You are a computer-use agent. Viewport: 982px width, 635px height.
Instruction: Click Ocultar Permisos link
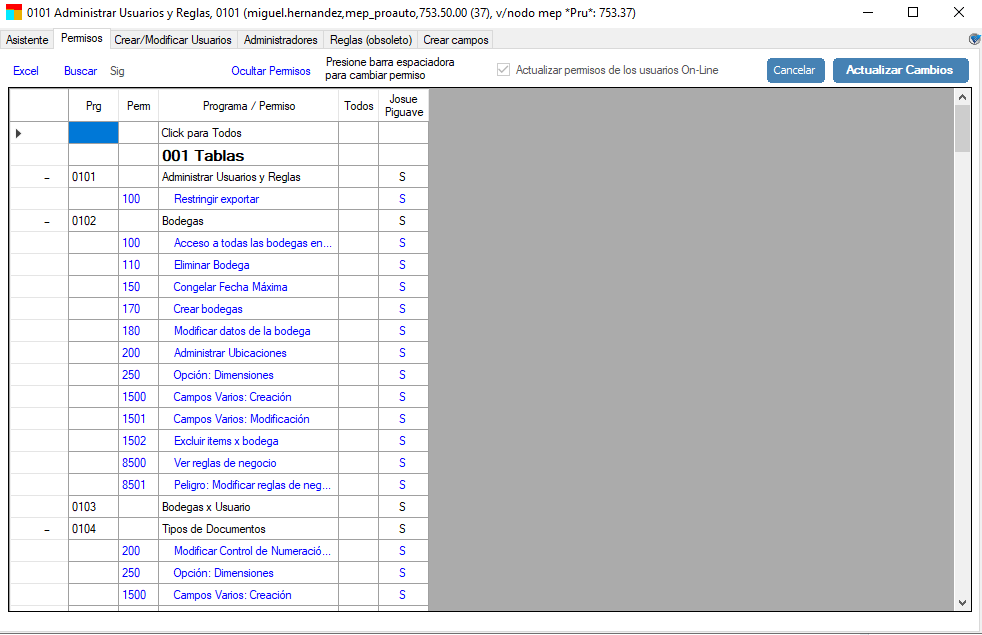[x=271, y=71]
